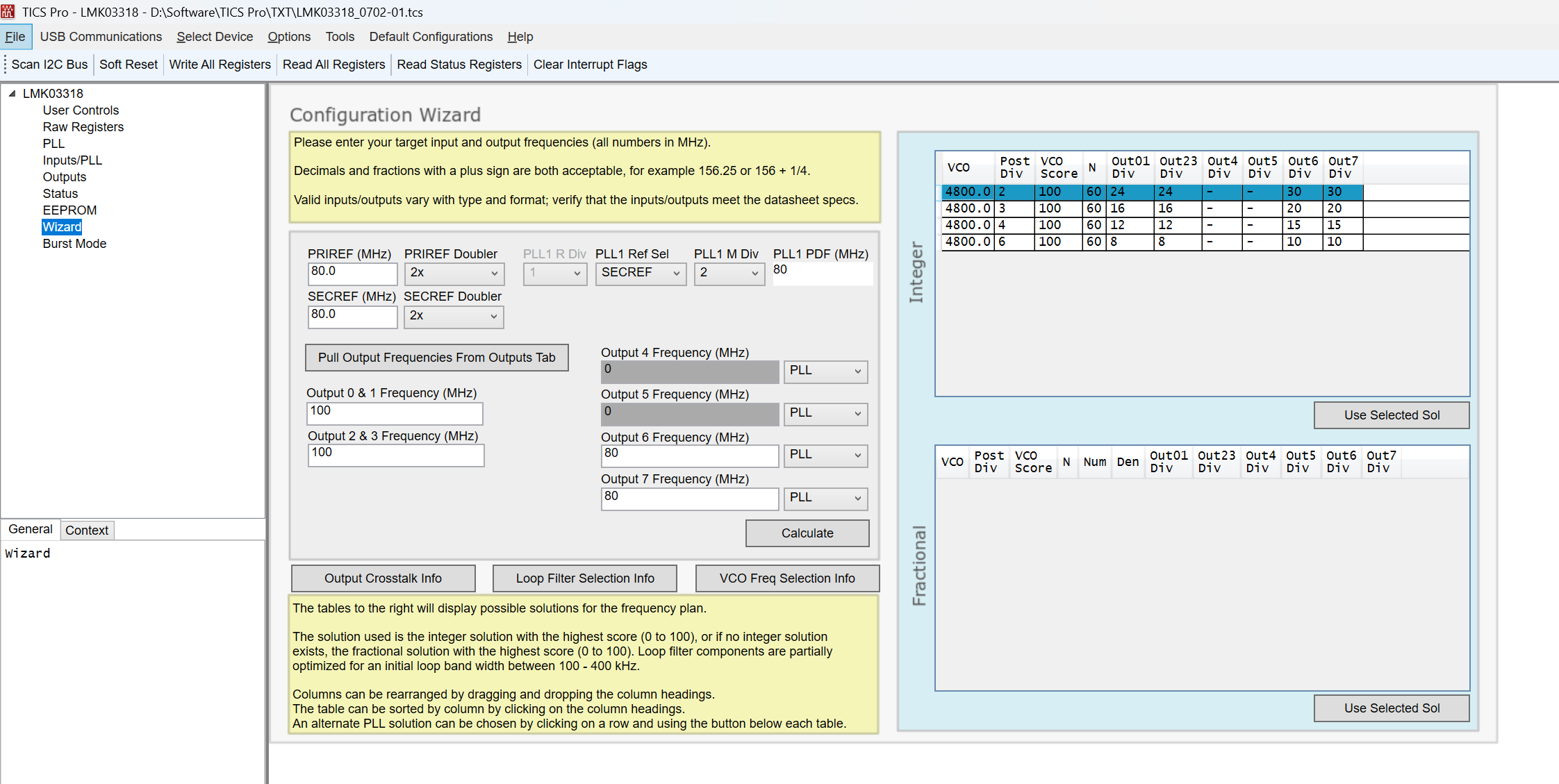This screenshot has width=1559, height=784.
Task: Open the File menu
Action: (15, 37)
